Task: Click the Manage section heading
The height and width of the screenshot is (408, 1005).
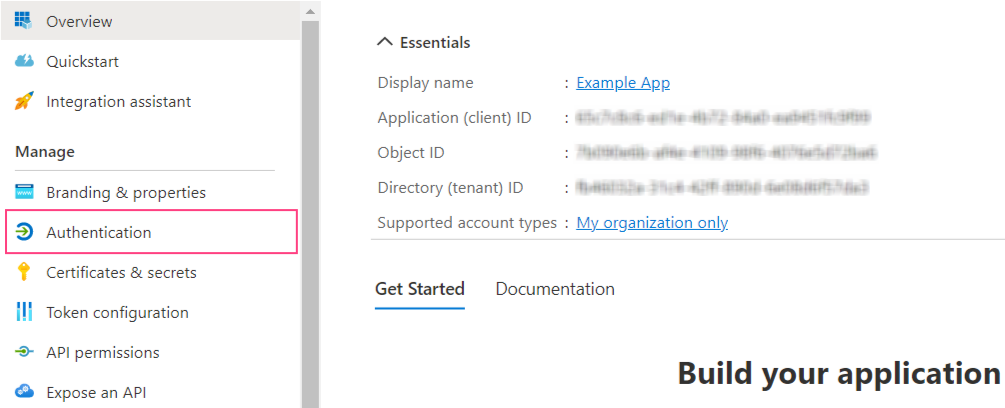Action: 45,152
